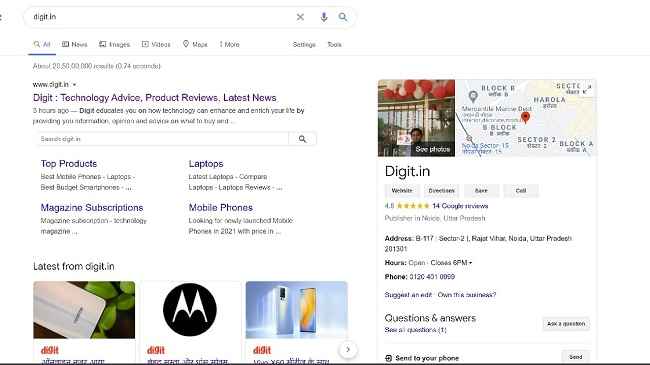Screen dimensions: 650x365
Task: Click the Website button in knowledge panel
Action: coord(402,191)
